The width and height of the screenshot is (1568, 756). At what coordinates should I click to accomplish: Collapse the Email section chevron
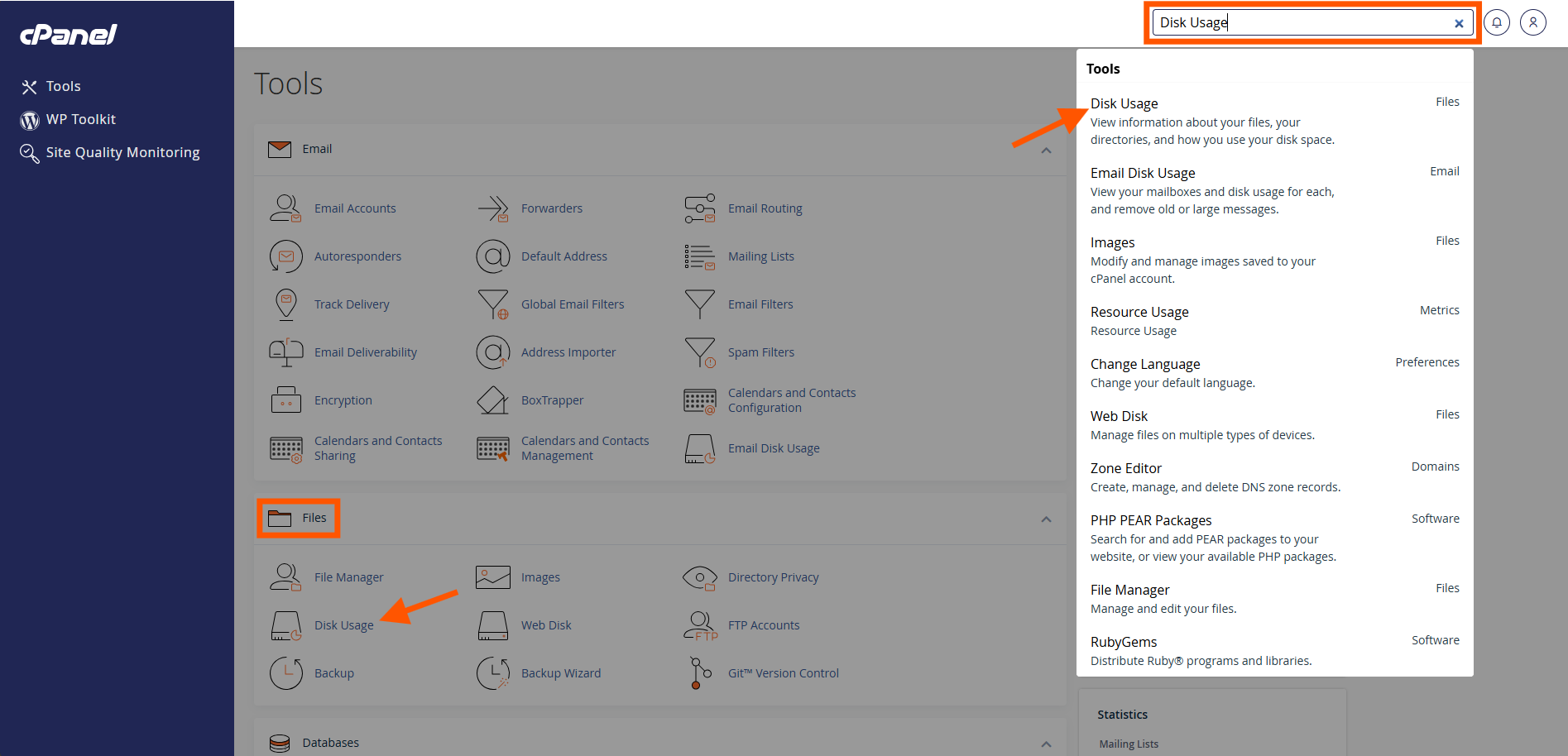pyautogui.click(x=1046, y=151)
